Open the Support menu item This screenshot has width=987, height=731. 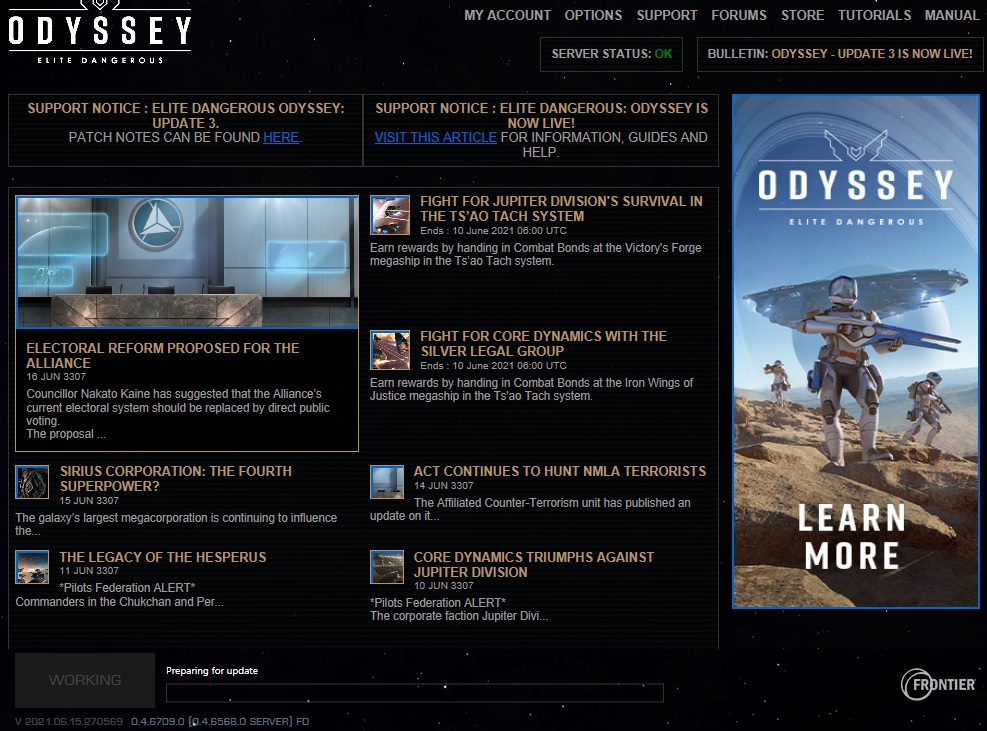(x=667, y=15)
